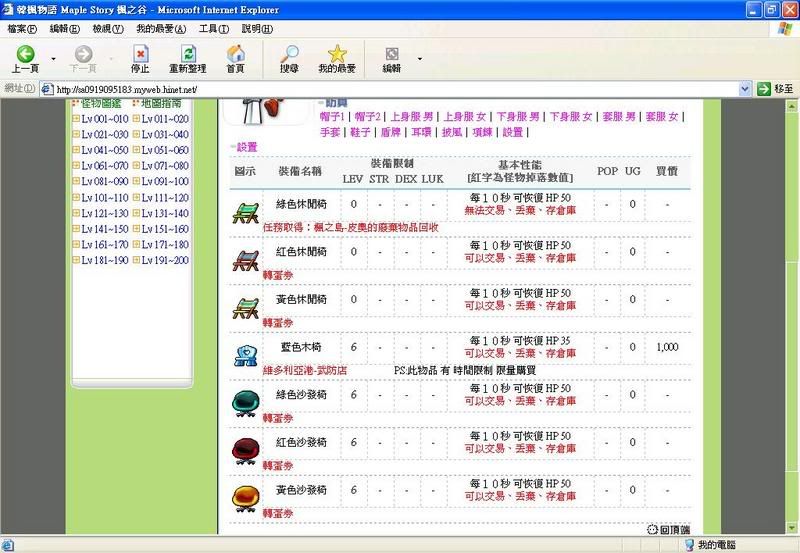
Task: Click the 回頂端 back-to-top link
Action: click(x=668, y=530)
